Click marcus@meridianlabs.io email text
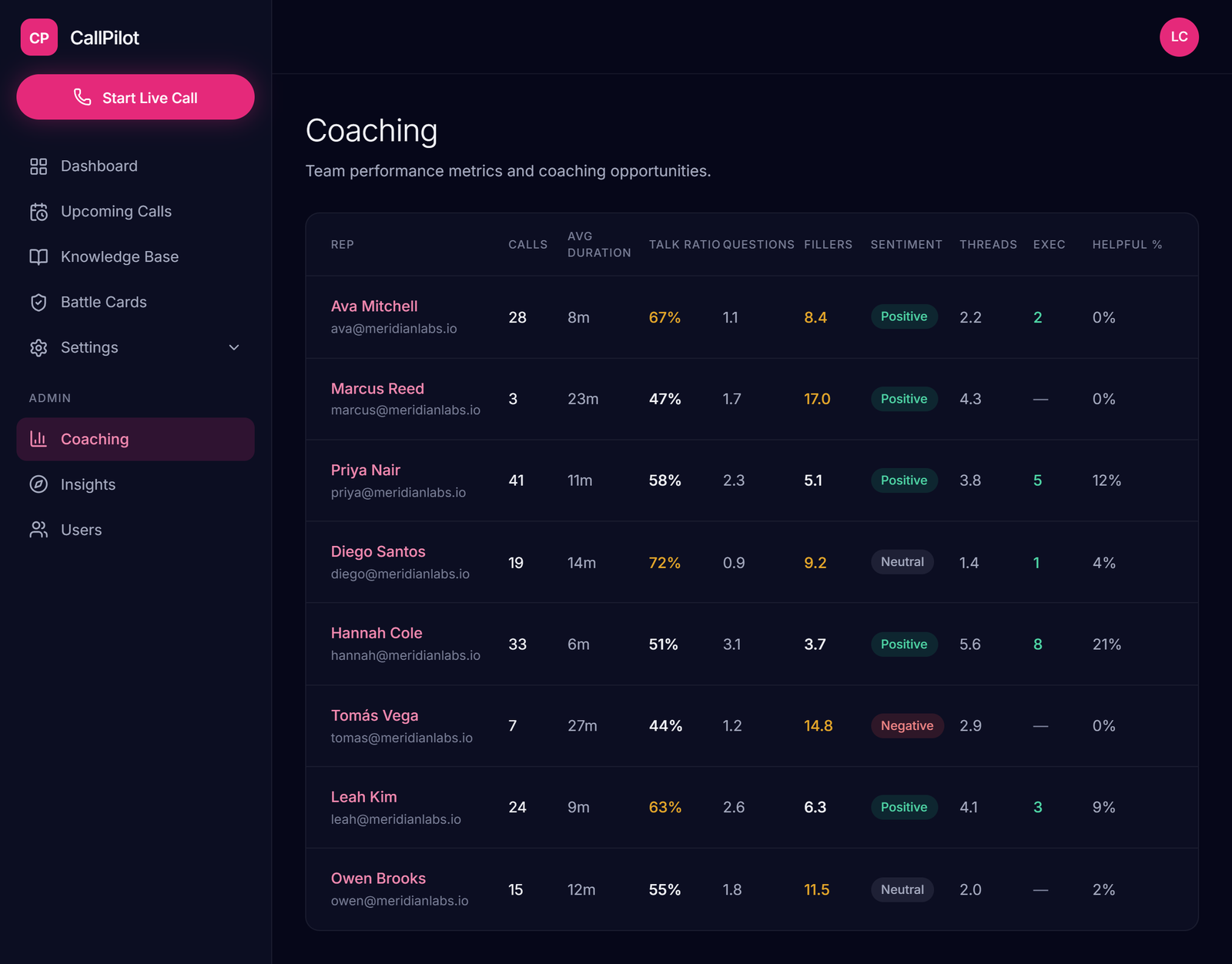The image size is (1232, 964). tap(406, 410)
